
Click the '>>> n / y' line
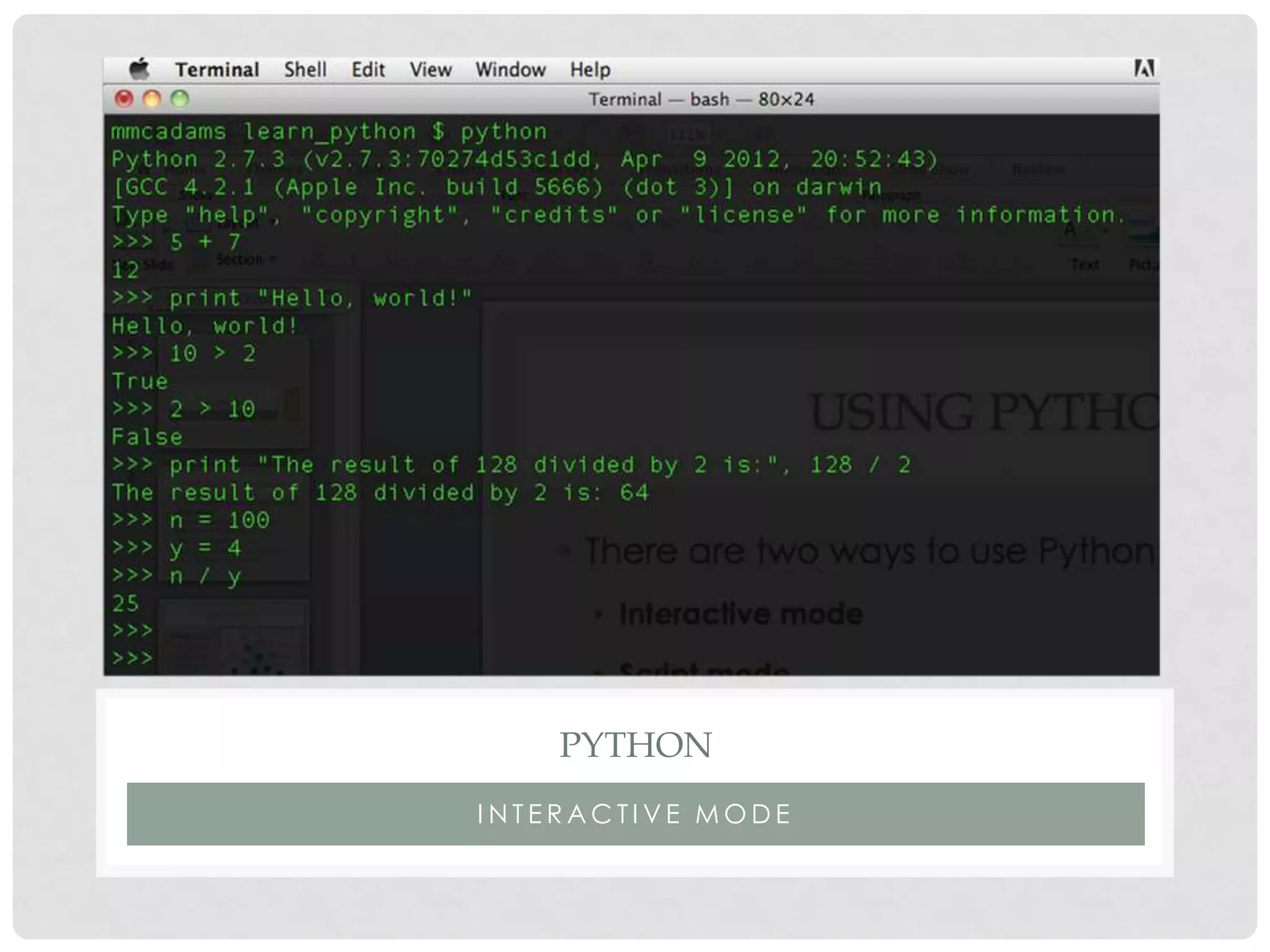pyautogui.click(x=176, y=576)
